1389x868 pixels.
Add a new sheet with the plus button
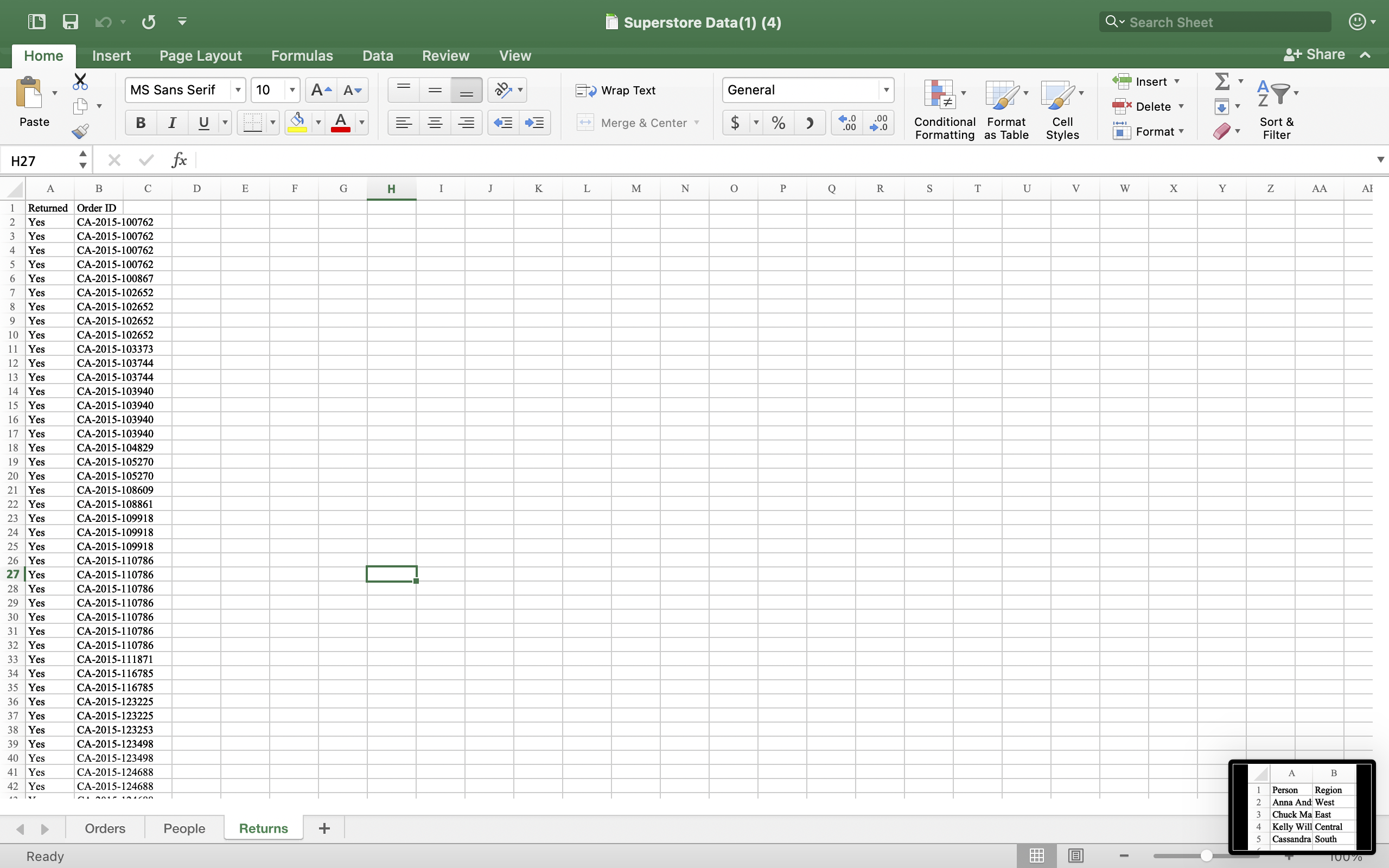[324, 828]
